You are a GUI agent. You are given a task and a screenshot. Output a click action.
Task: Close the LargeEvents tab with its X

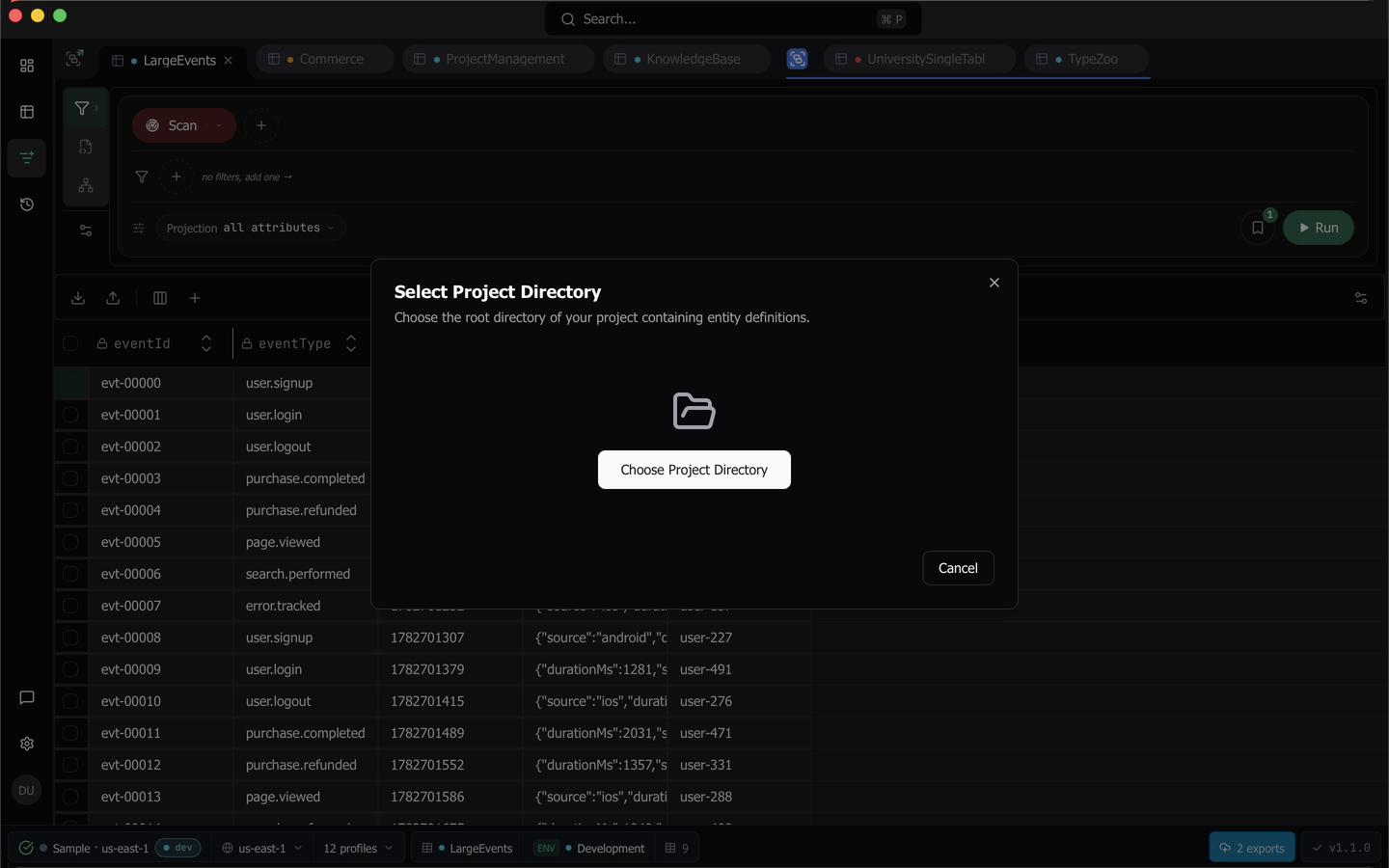pos(229,60)
